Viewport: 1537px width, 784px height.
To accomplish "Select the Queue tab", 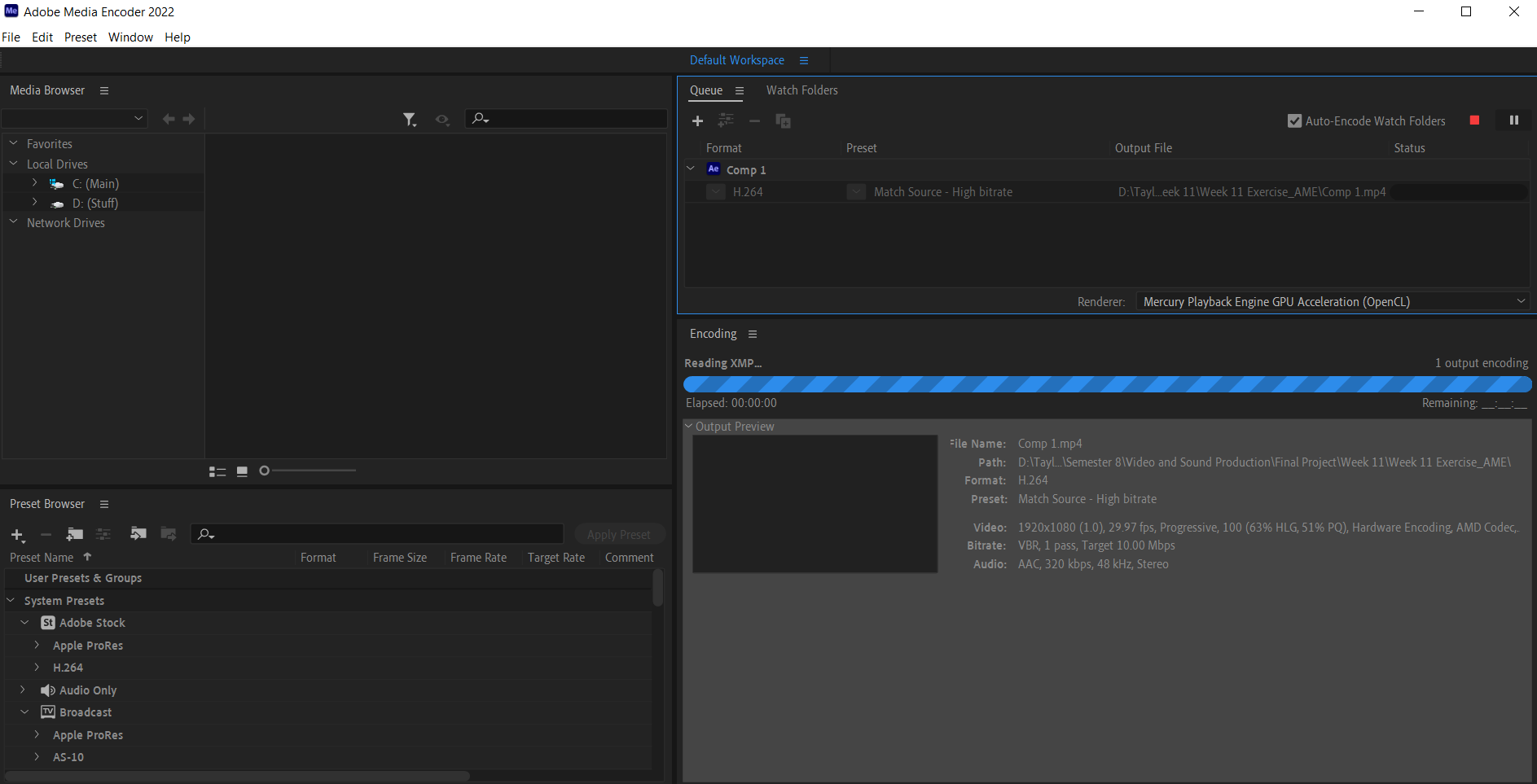I will (x=706, y=90).
